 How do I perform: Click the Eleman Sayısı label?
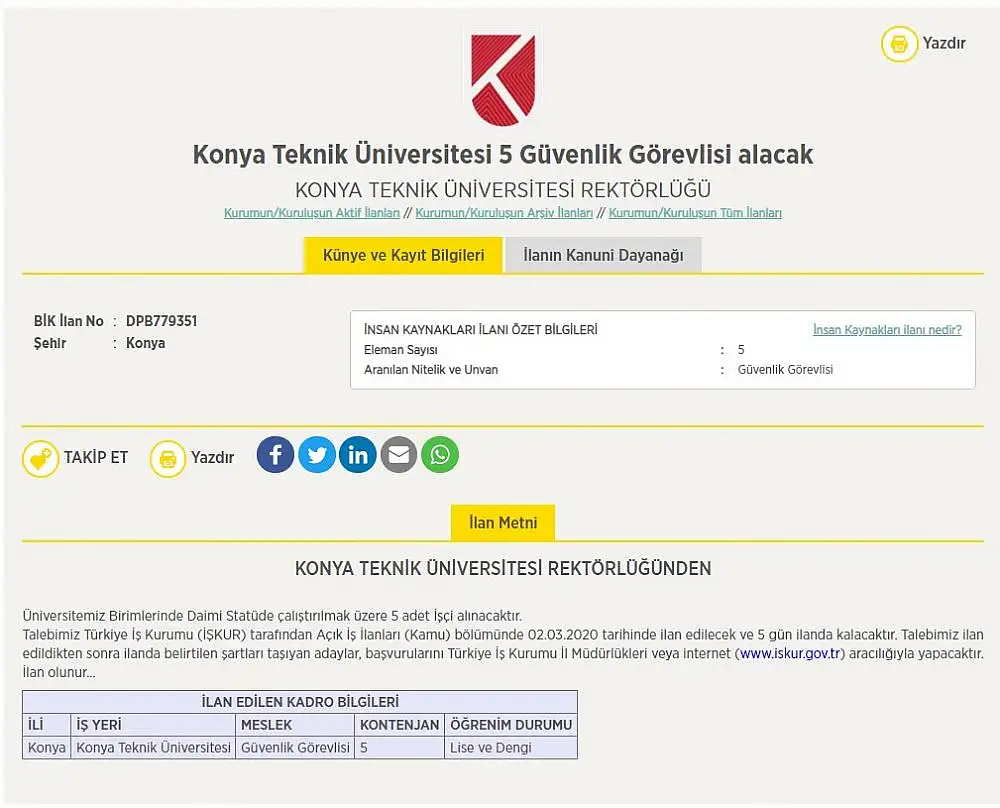click(401, 349)
